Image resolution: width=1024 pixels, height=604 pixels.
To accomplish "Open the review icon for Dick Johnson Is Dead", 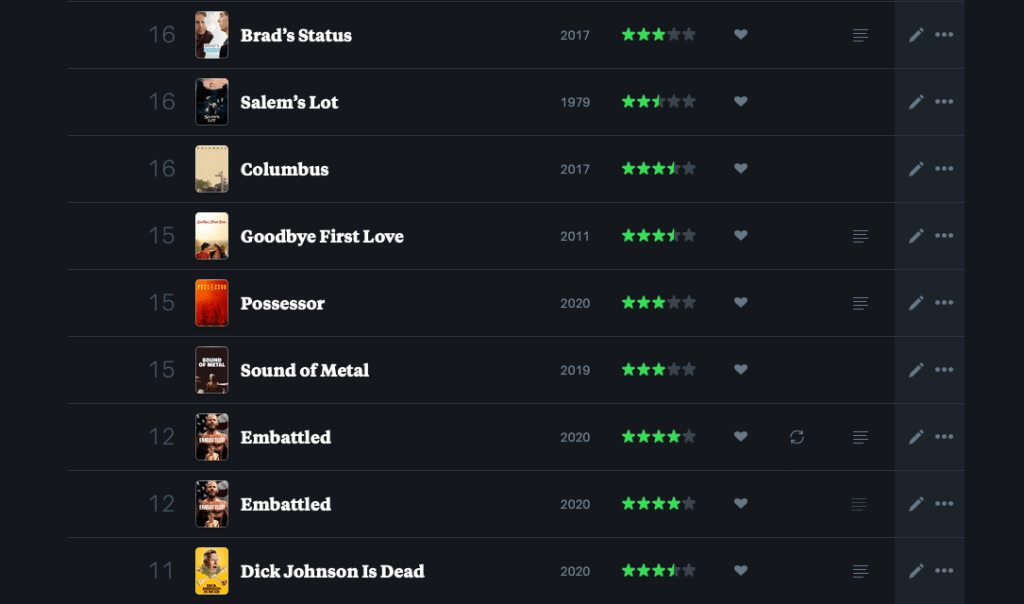I will pos(860,571).
